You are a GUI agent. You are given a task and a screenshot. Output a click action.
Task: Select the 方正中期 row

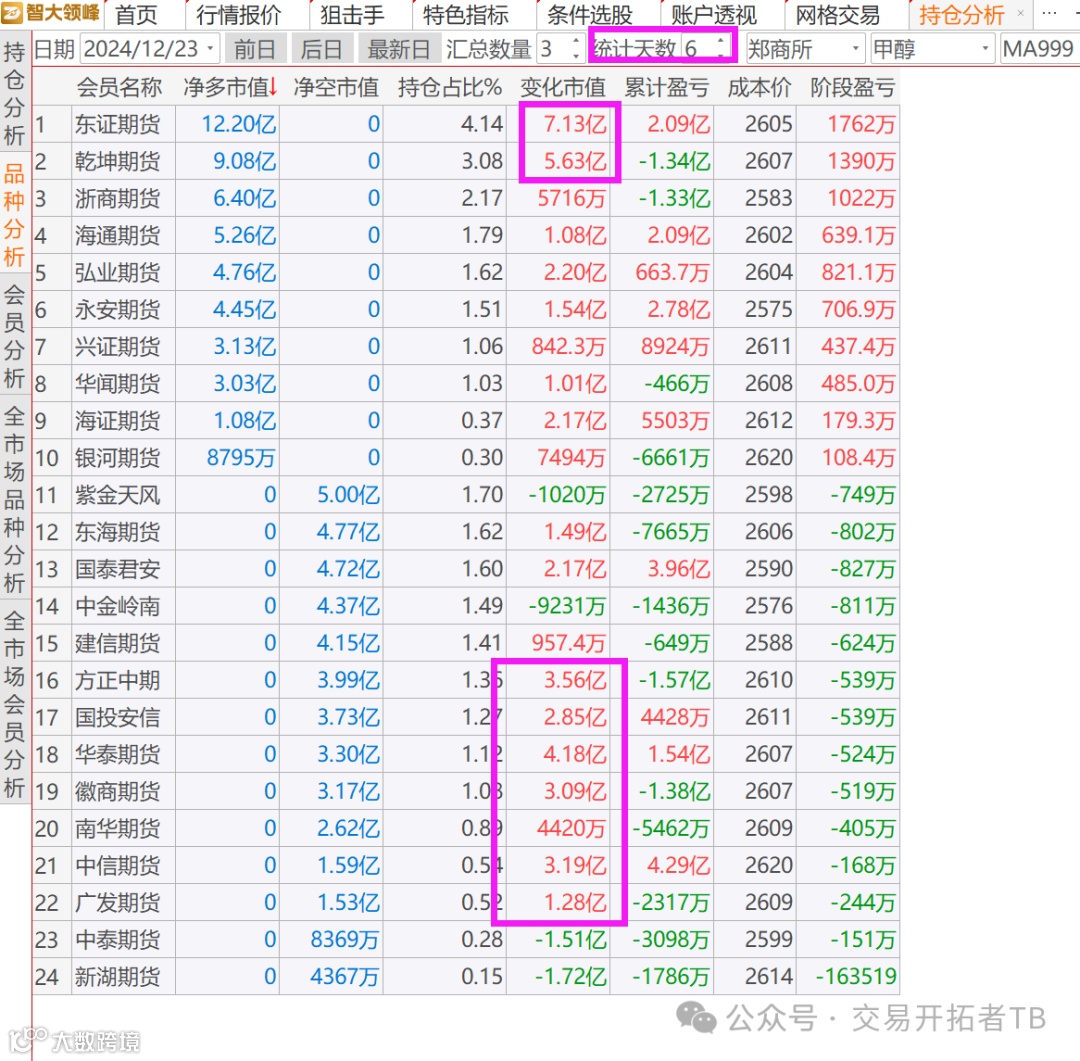pyautogui.click(x=466, y=681)
